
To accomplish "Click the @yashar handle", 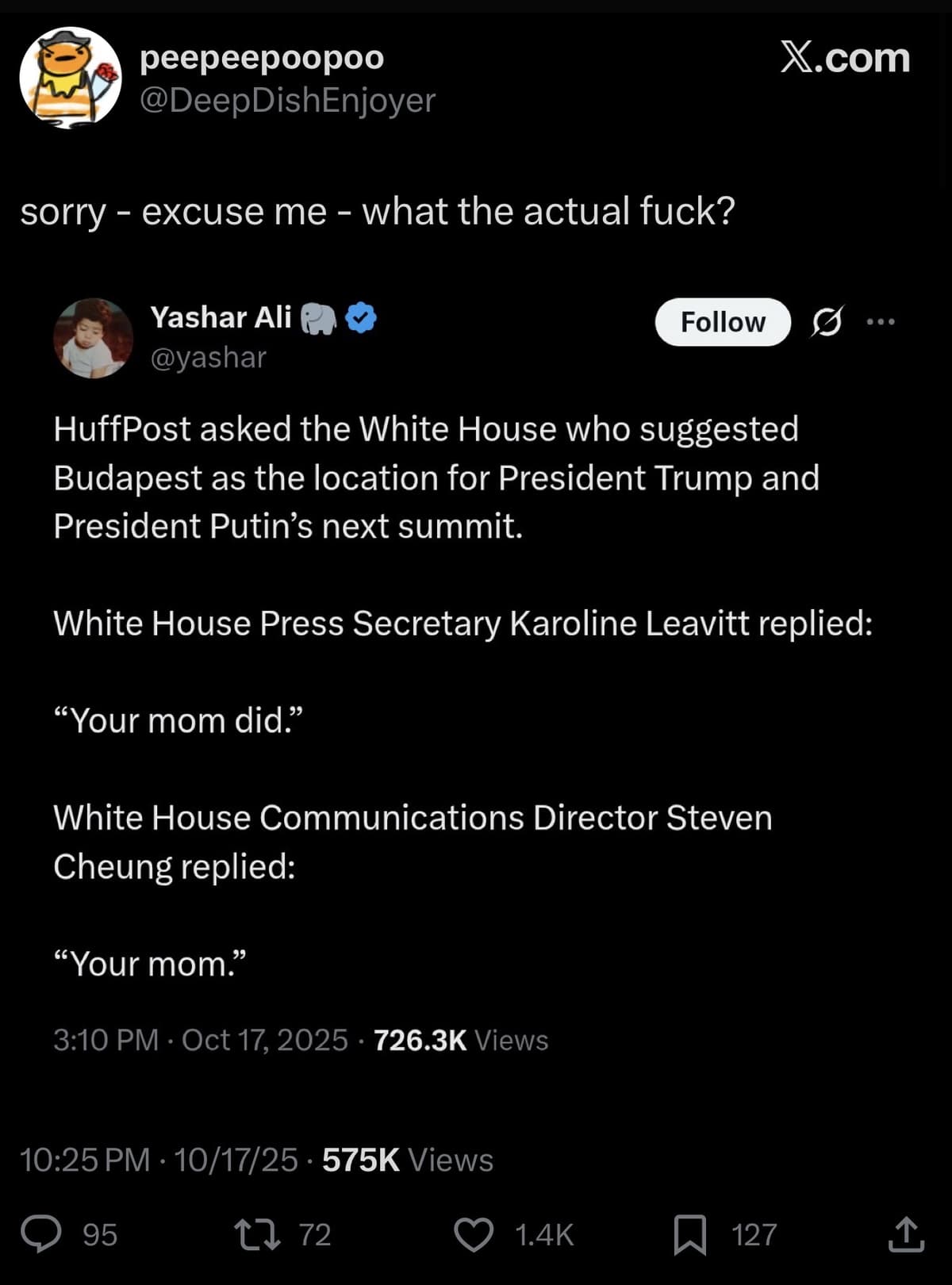I will coord(209,358).
